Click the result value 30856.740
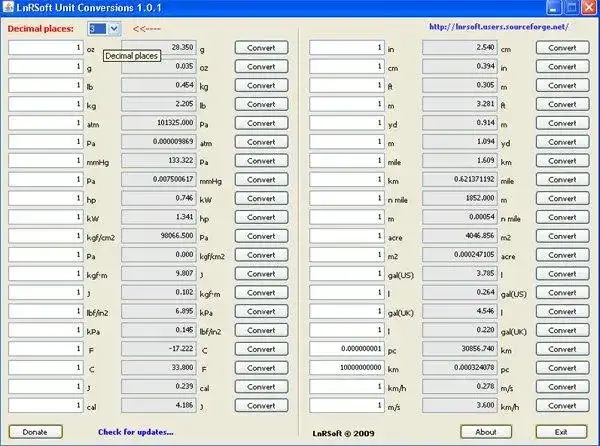Screen dimensions: 600x446 click(460, 348)
